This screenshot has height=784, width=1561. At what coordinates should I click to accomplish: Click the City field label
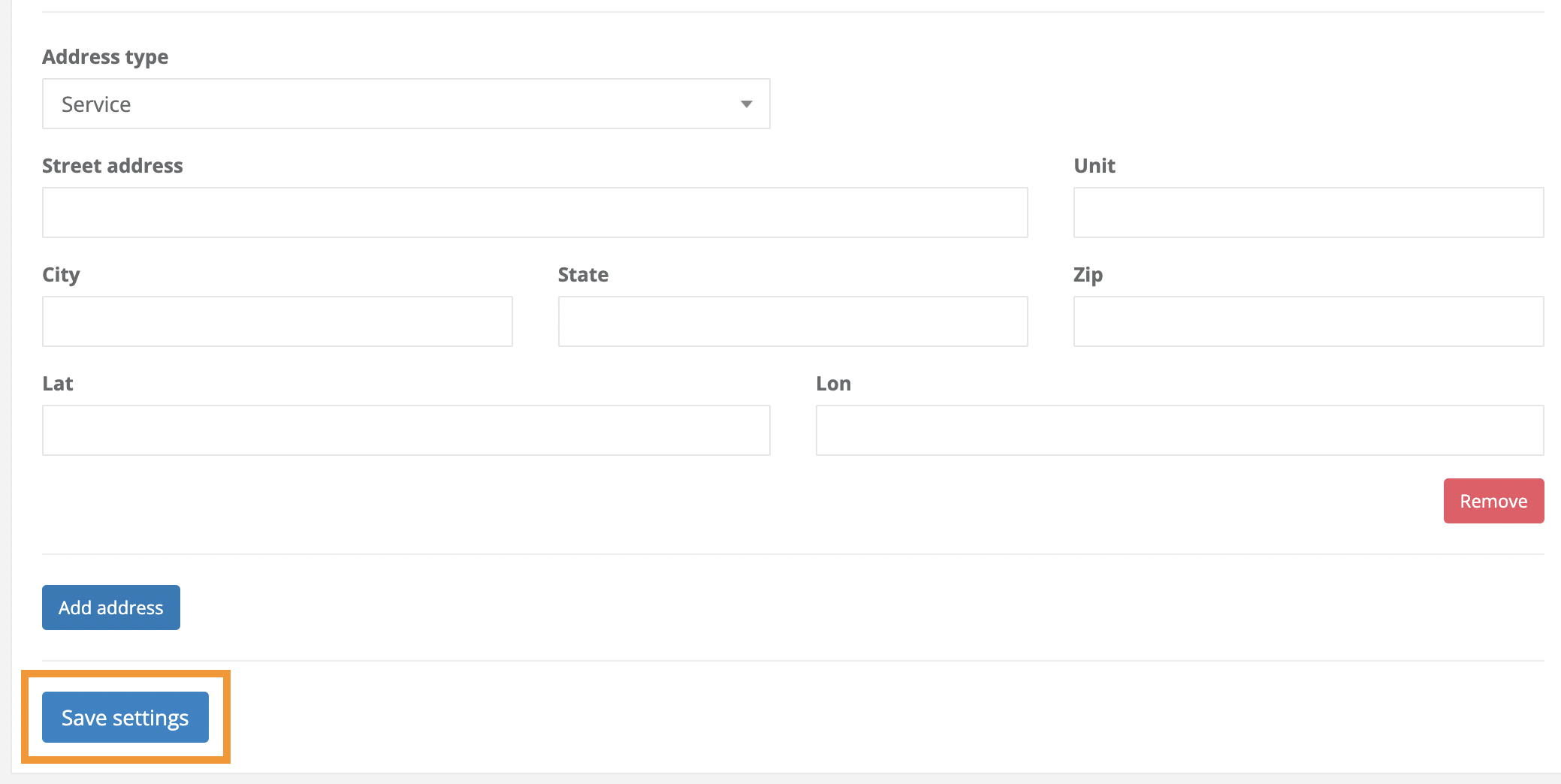click(60, 275)
